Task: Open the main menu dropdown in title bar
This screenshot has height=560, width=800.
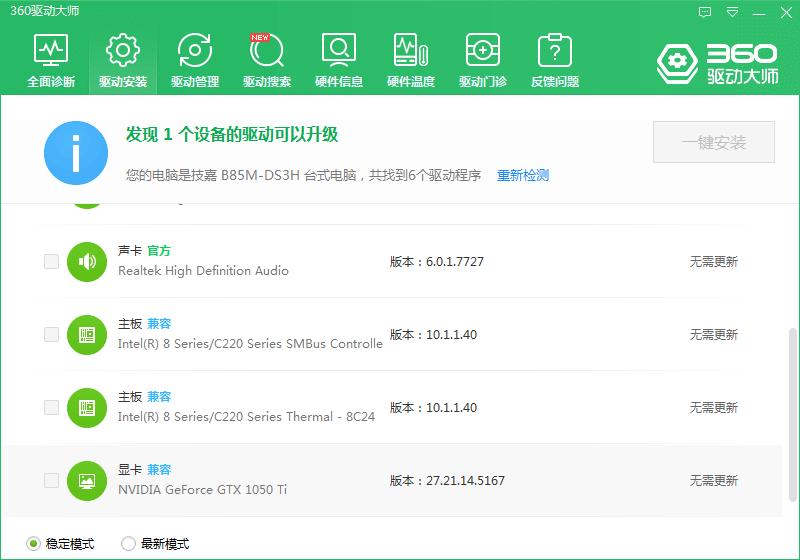Action: tap(733, 12)
